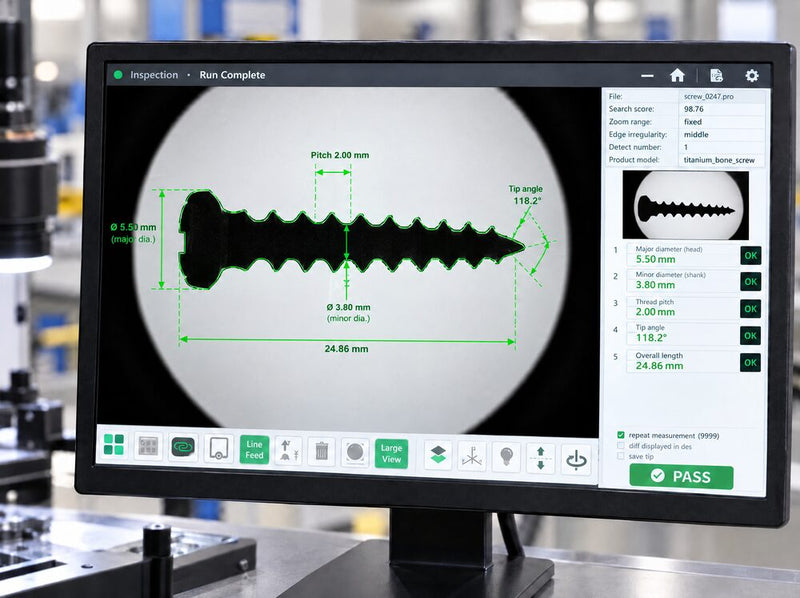Select Overall length result 24.86 mm in list
The height and width of the screenshot is (598, 800).
[659, 365]
